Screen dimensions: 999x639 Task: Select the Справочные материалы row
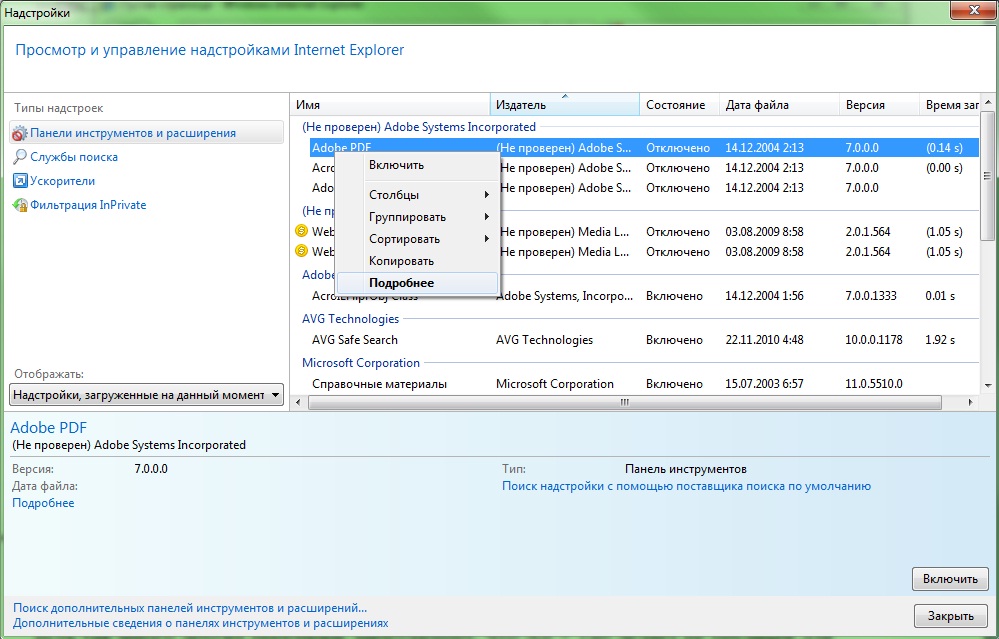click(x=643, y=384)
